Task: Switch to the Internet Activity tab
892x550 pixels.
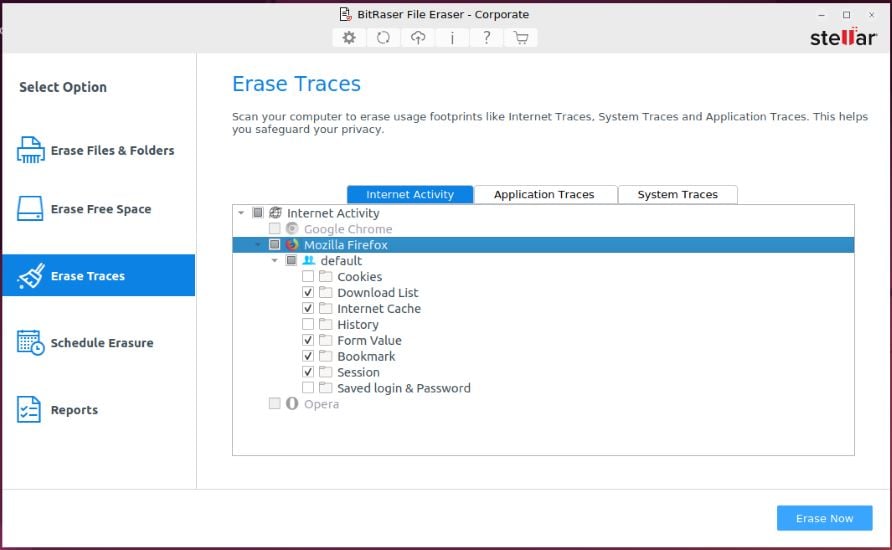Action: [410, 195]
